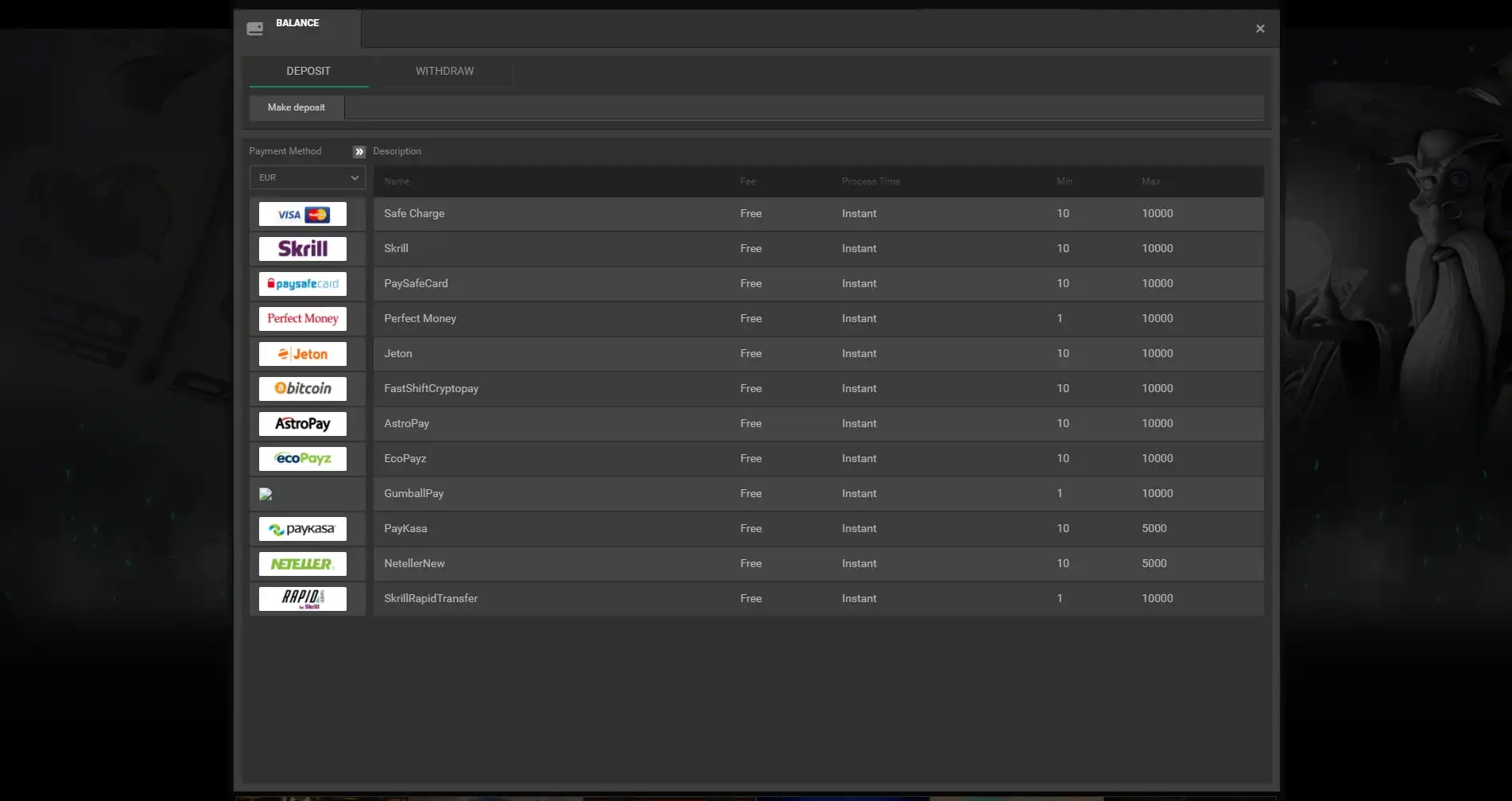Close the Balance dialog
Viewport: 1512px width, 801px height.
pyautogui.click(x=1260, y=29)
